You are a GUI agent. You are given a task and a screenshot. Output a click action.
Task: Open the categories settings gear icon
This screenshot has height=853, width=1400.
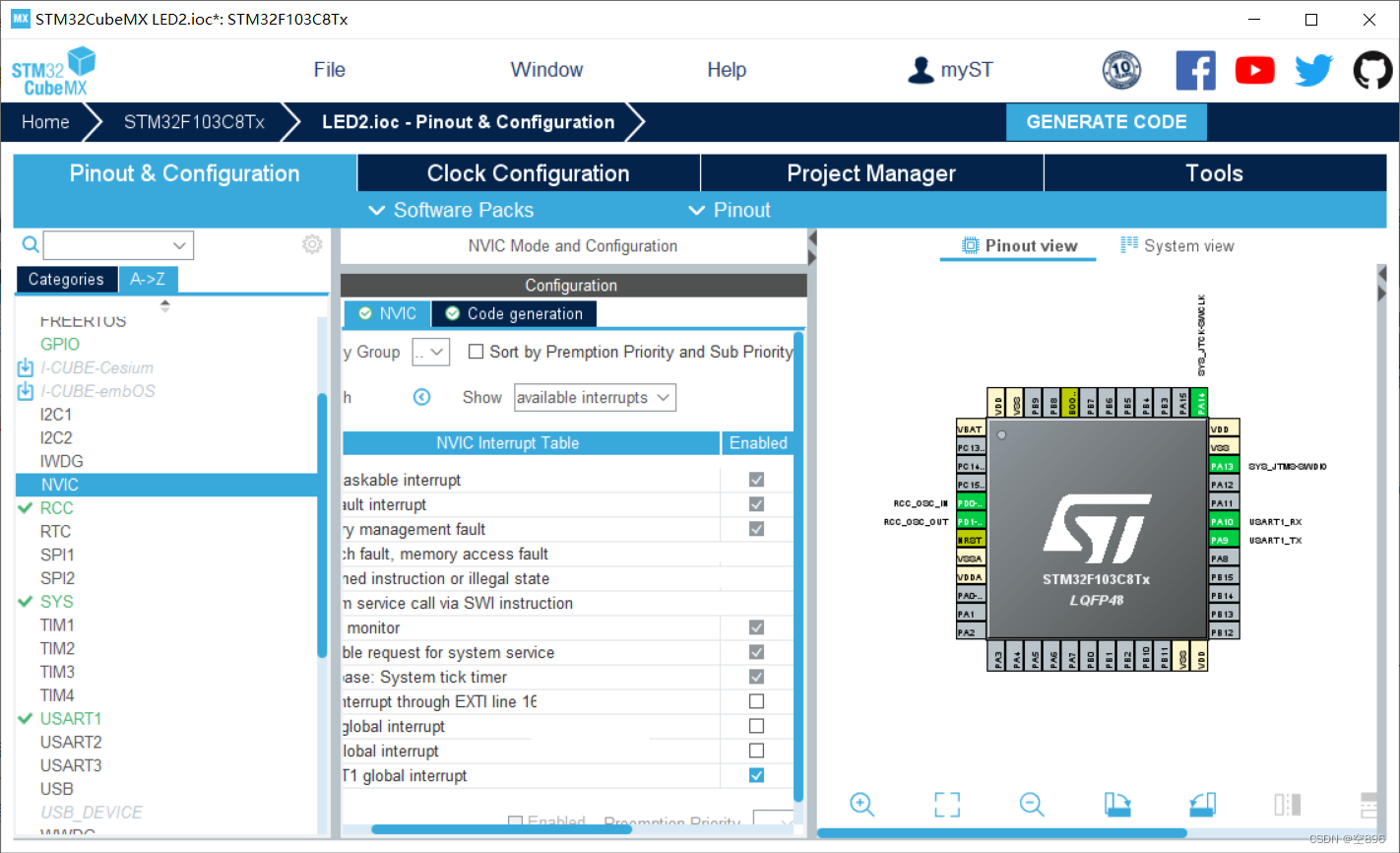[312, 244]
